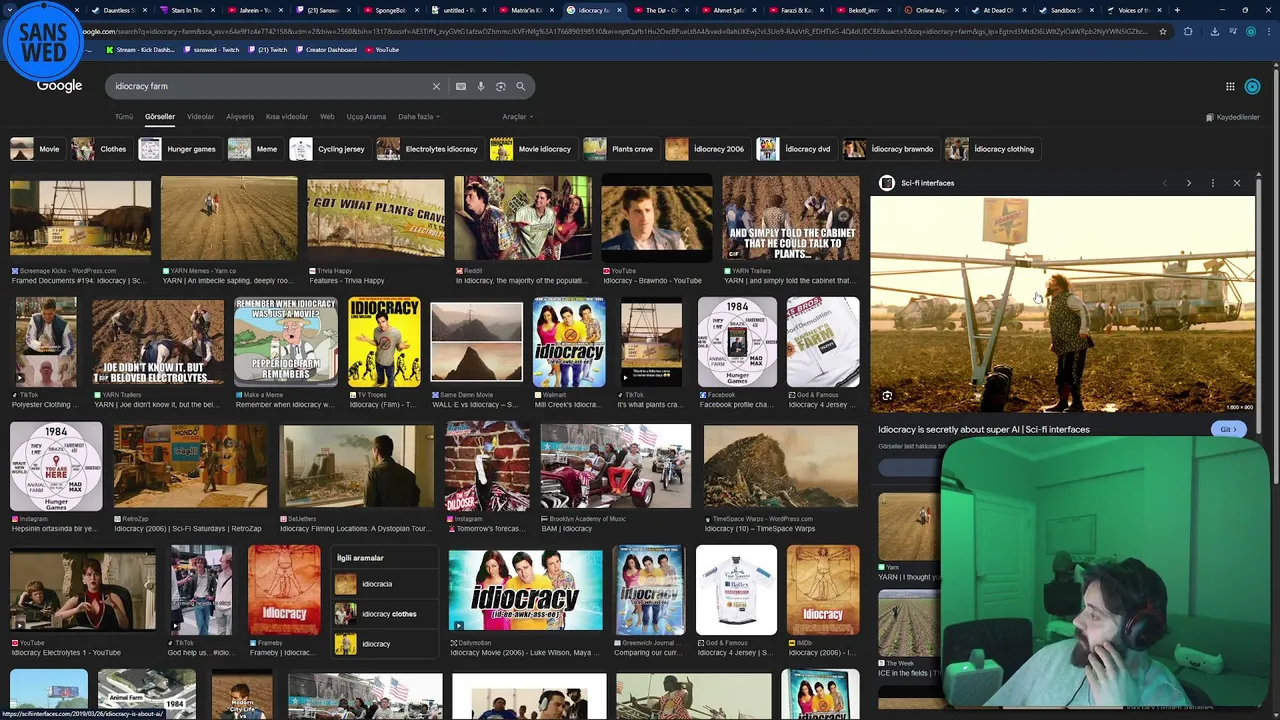Open the Araçlar tools dropdown
This screenshot has height=720, width=1280.
coord(517,117)
